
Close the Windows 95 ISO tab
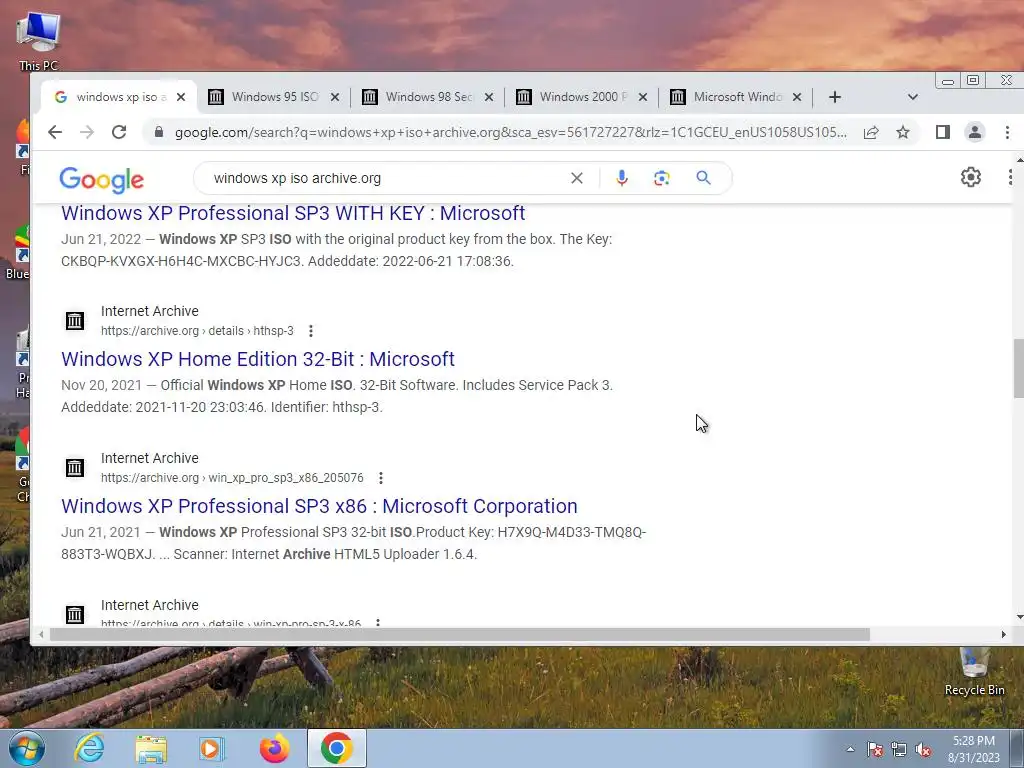point(335,97)
